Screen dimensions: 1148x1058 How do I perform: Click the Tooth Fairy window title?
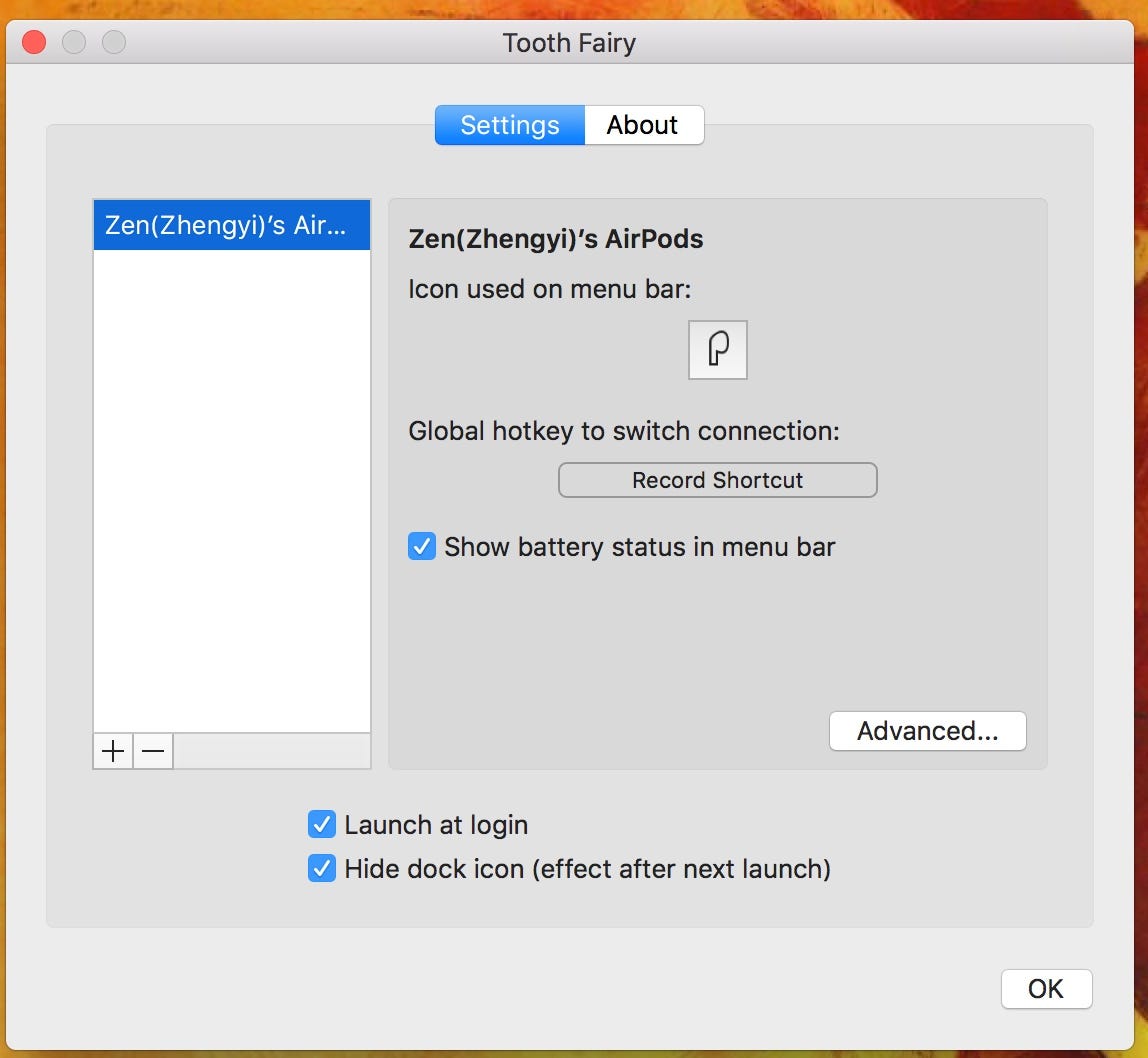[x=570, y=43]
